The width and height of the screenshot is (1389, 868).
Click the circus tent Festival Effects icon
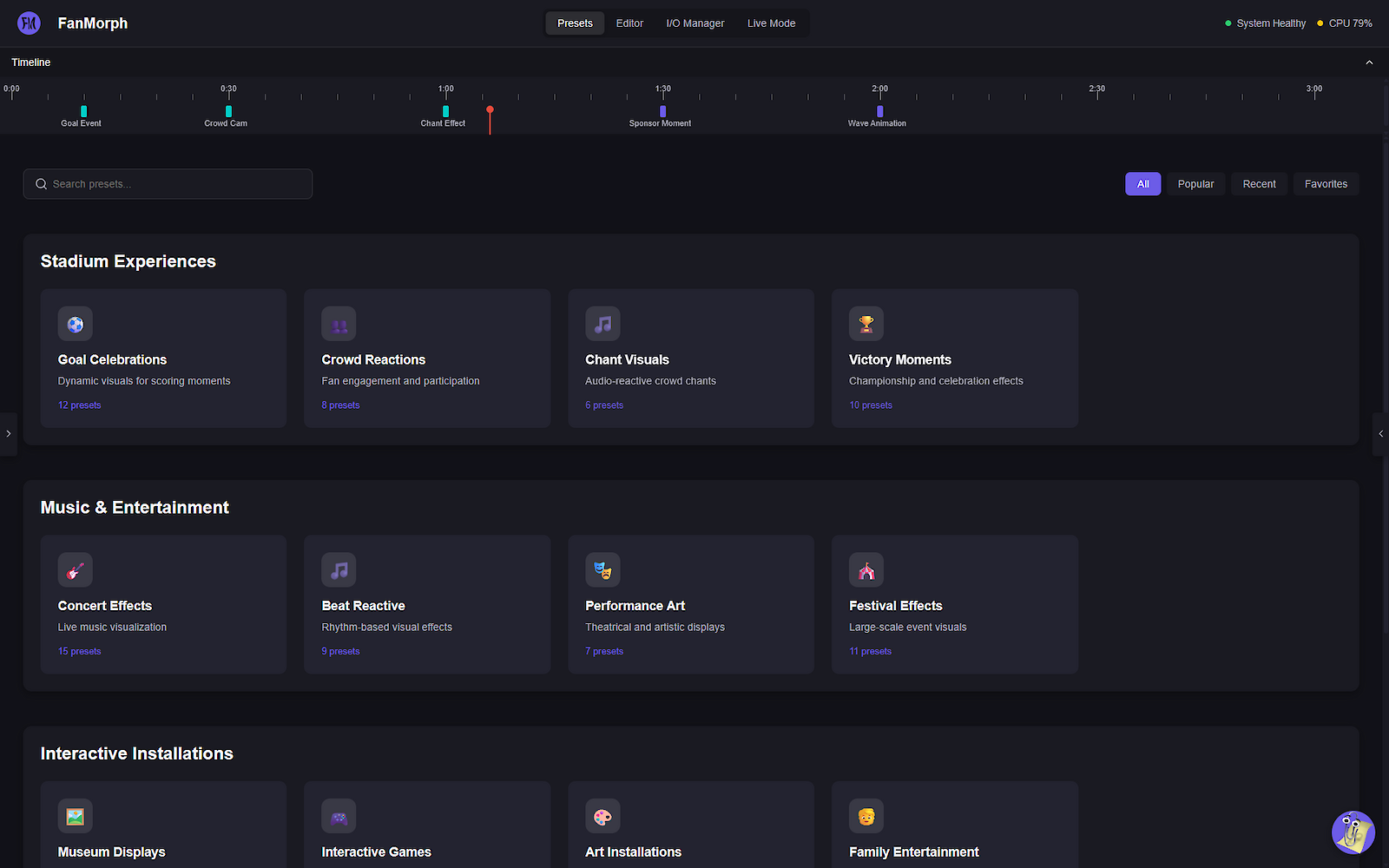pyautogui.click(x=866, y=570)
